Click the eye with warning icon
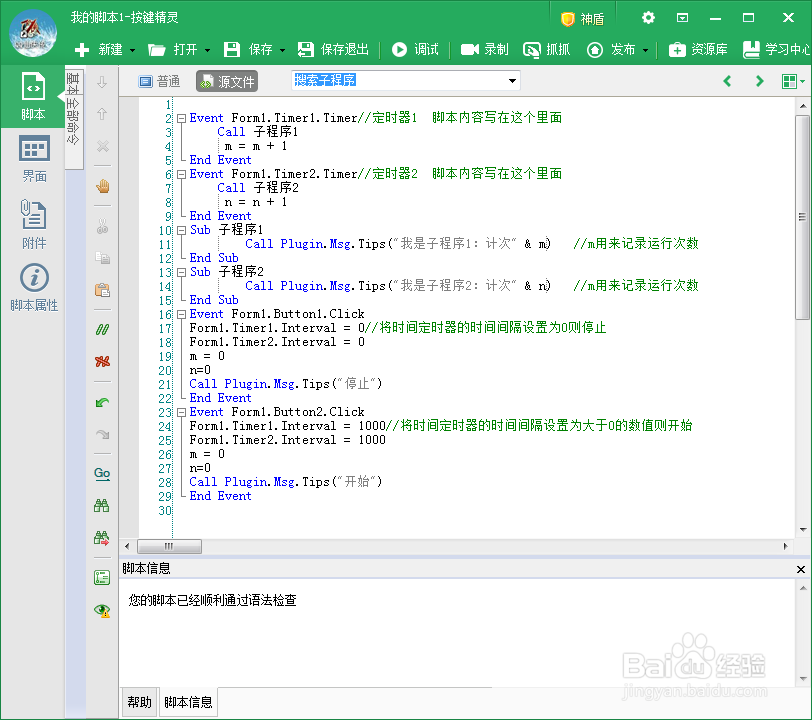This screenshot has width=812, height=720. tap(102, 610)
